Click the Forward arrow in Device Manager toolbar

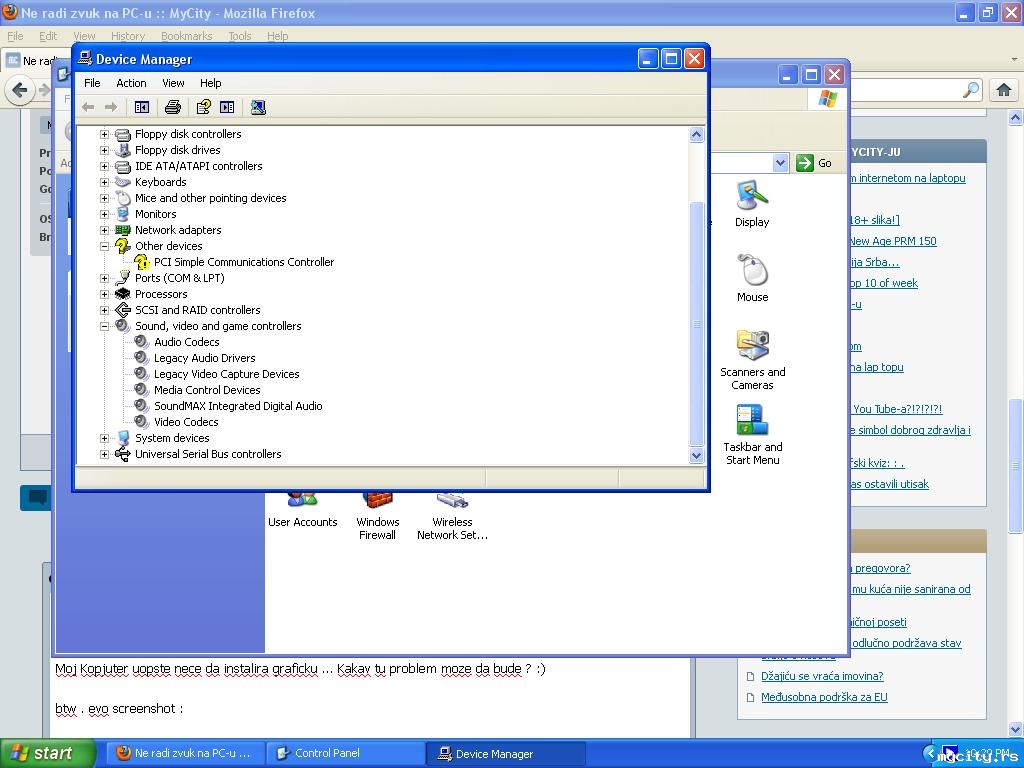[111, 107]
